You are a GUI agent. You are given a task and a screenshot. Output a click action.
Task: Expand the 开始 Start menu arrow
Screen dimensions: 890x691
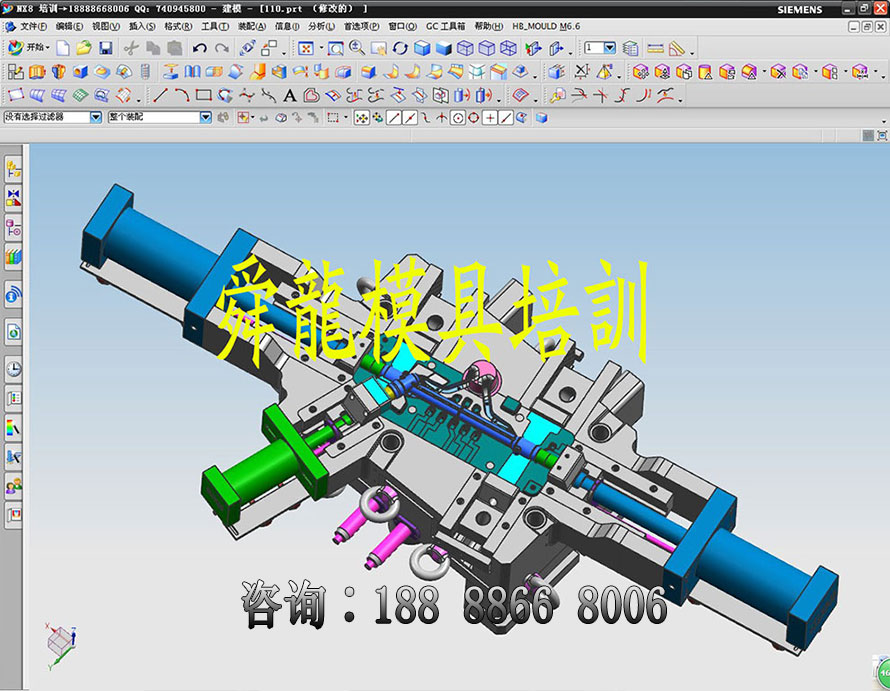tap(48, 48)
